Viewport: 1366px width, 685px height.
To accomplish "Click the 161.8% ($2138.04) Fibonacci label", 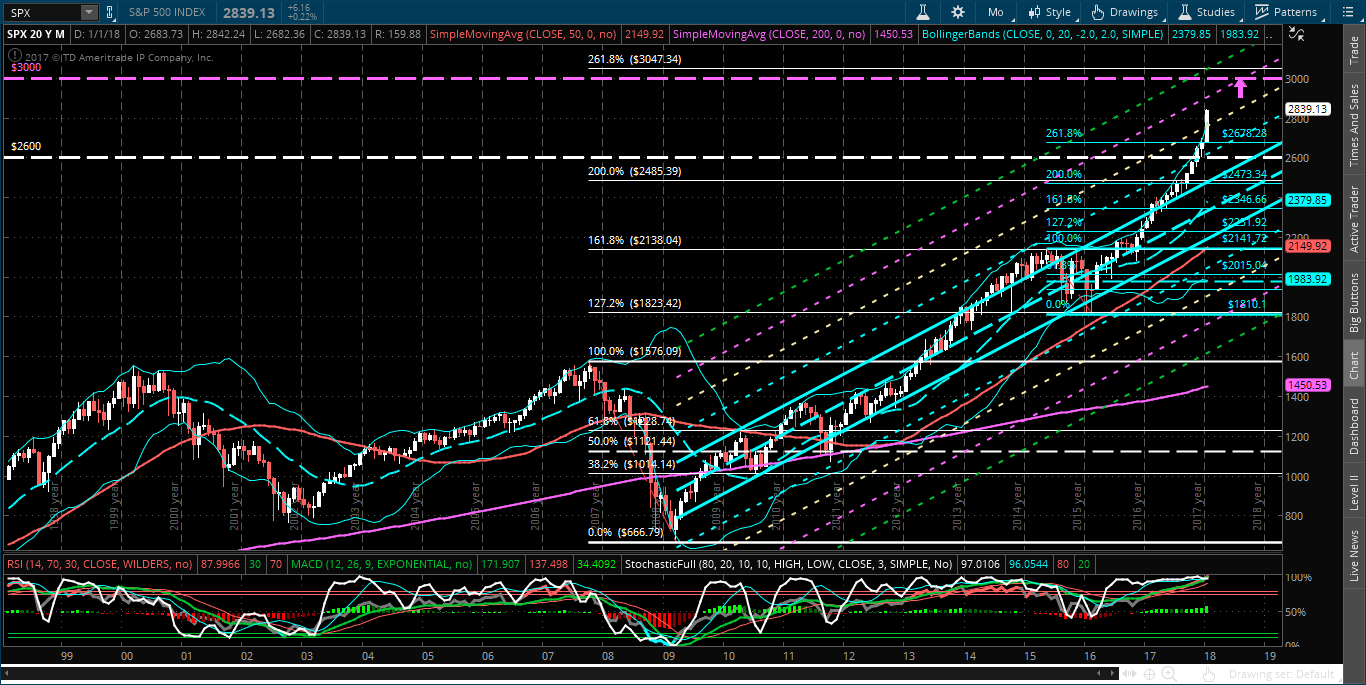I will [636, 240].
